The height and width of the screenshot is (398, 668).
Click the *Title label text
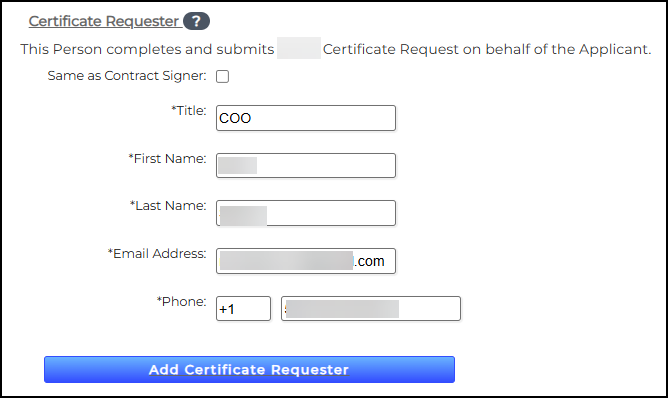click(189, 111)
